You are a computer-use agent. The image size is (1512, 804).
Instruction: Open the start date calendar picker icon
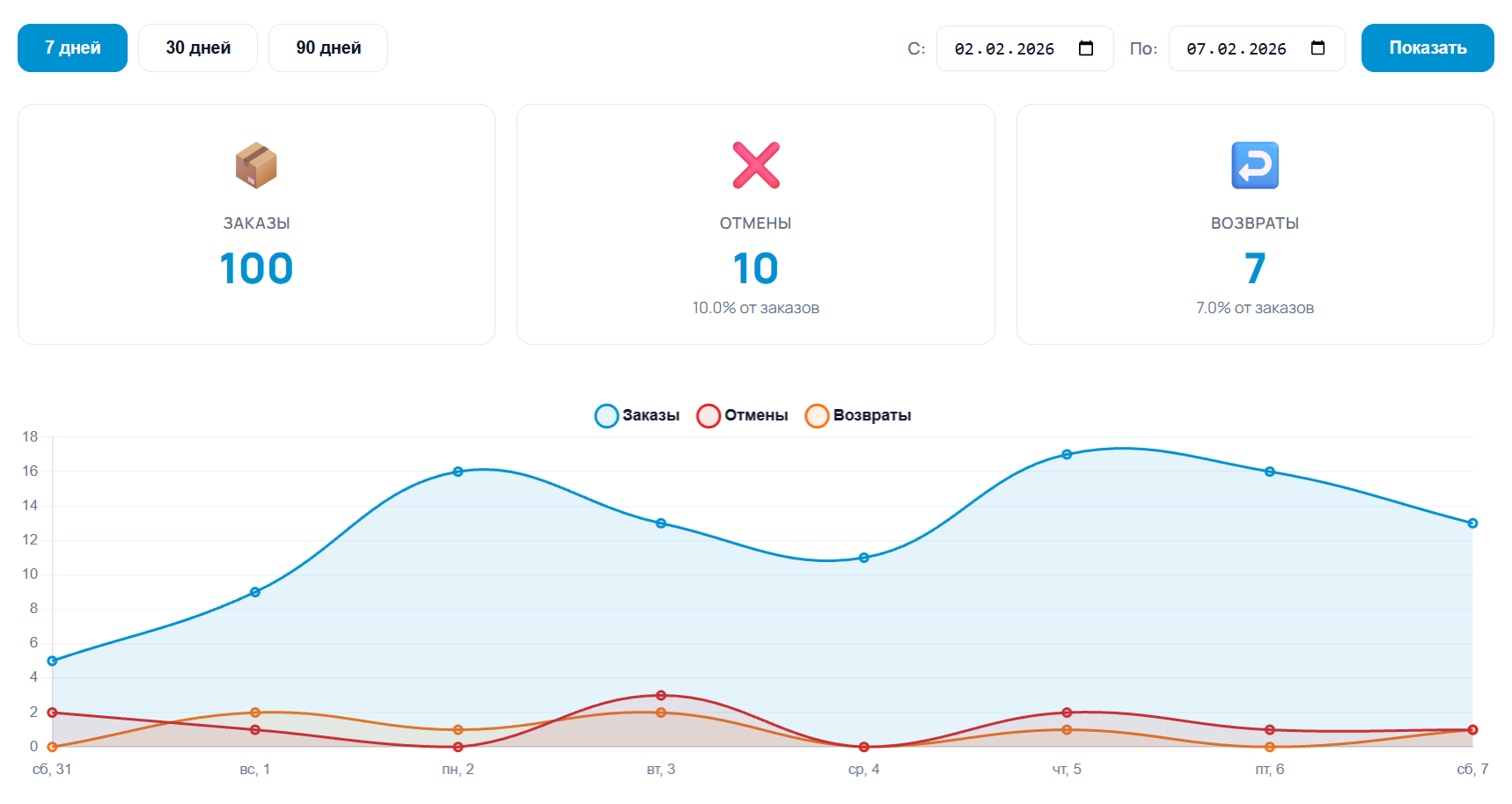tap(1086, 48)
